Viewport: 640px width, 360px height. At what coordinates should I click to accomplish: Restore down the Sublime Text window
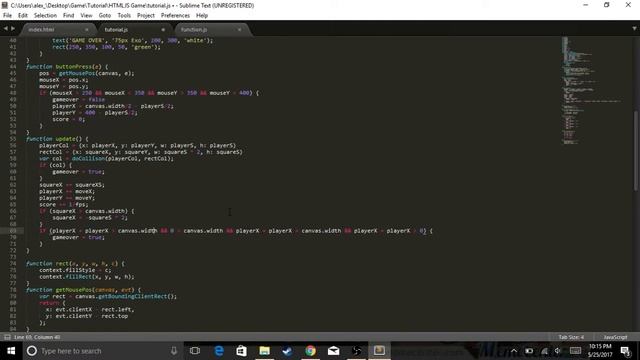pyautogui.click(x=607, y=5)
